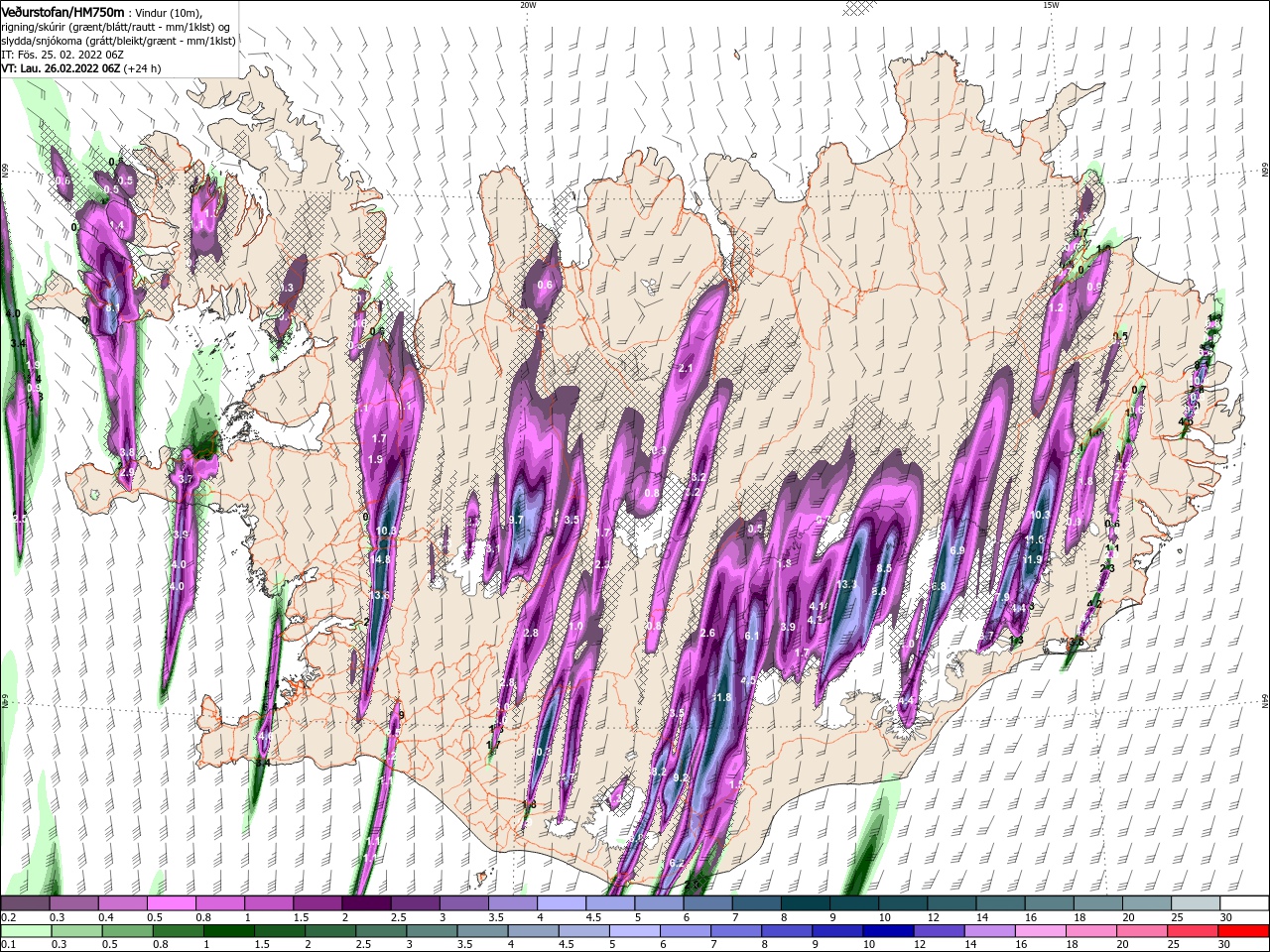This screenshot has width=1270, height=952.
Task: Click the '11.8' snowfall value on map
Action: (x=722, y=697)
